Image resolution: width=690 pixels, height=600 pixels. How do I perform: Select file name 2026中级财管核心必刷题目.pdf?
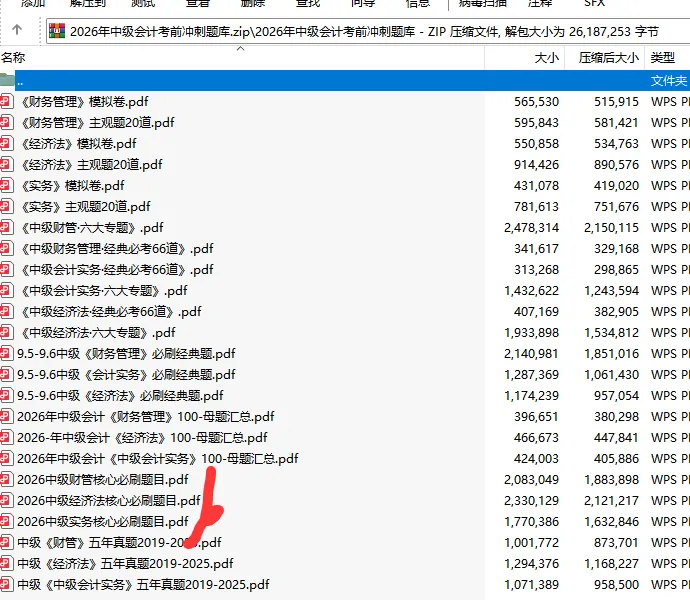coord(103,479)
